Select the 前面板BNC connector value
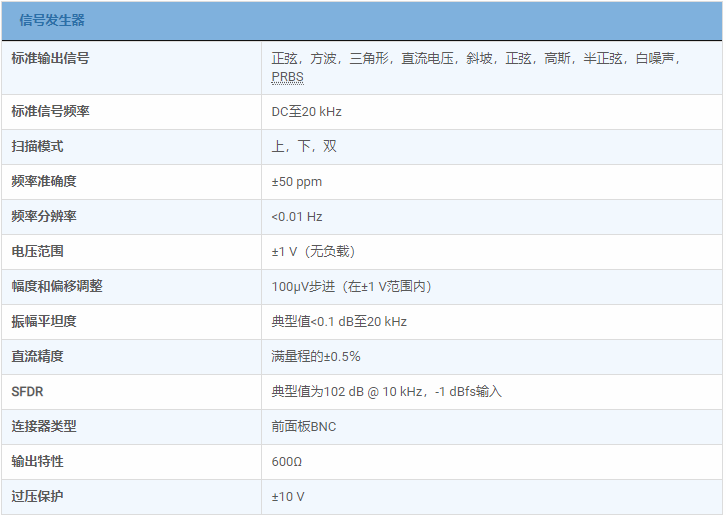This screenshot has height=515, width=726. pyautogui.click(x=304, y=427)
